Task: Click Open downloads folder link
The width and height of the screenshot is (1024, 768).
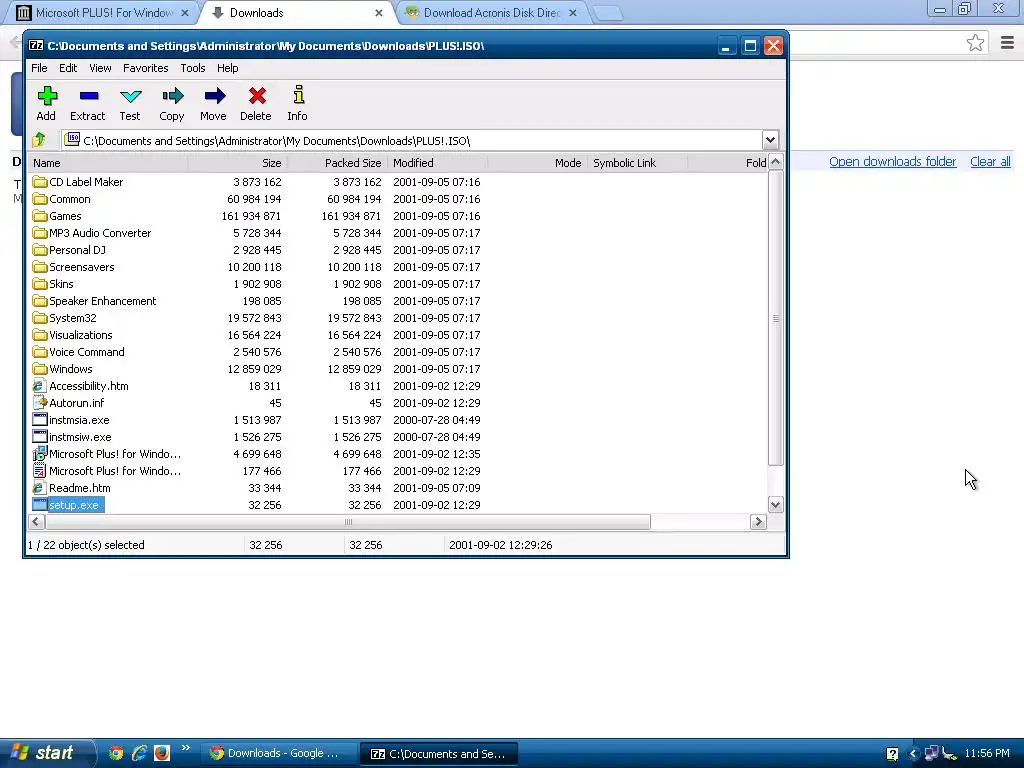Action: pos(892,161)
